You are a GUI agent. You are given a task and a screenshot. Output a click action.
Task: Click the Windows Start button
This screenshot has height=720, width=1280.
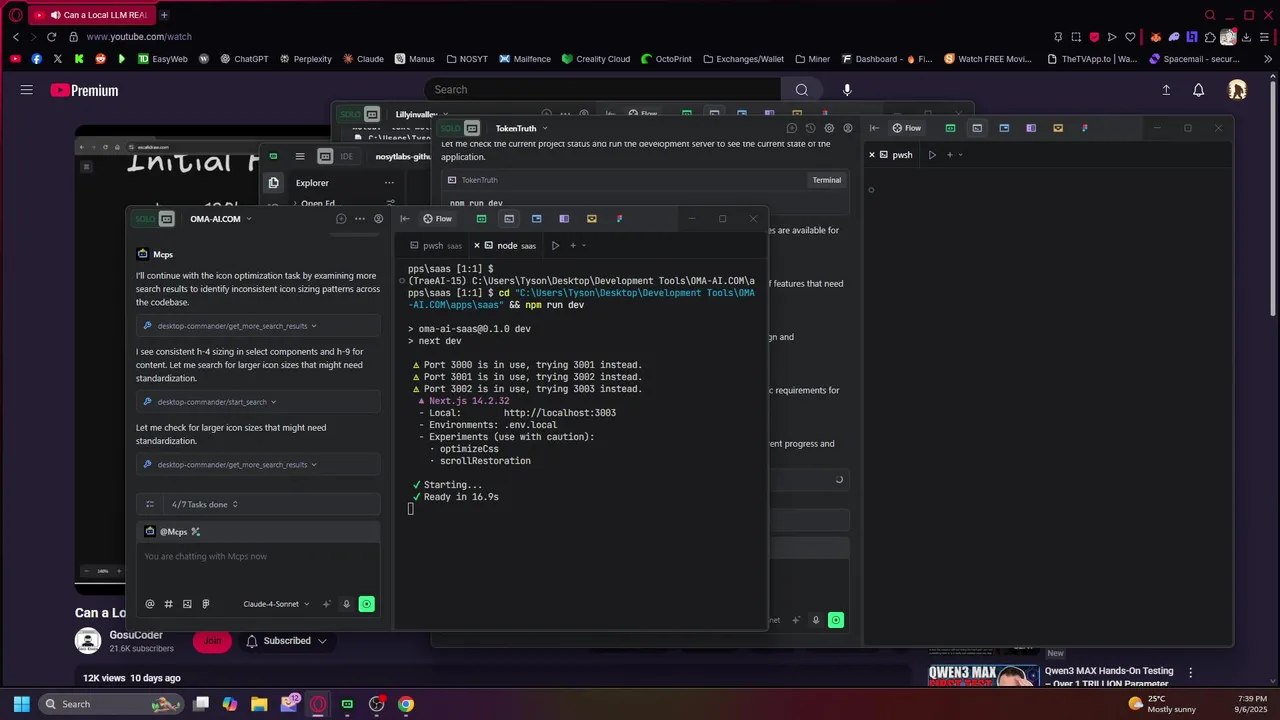tap(21, 704)
